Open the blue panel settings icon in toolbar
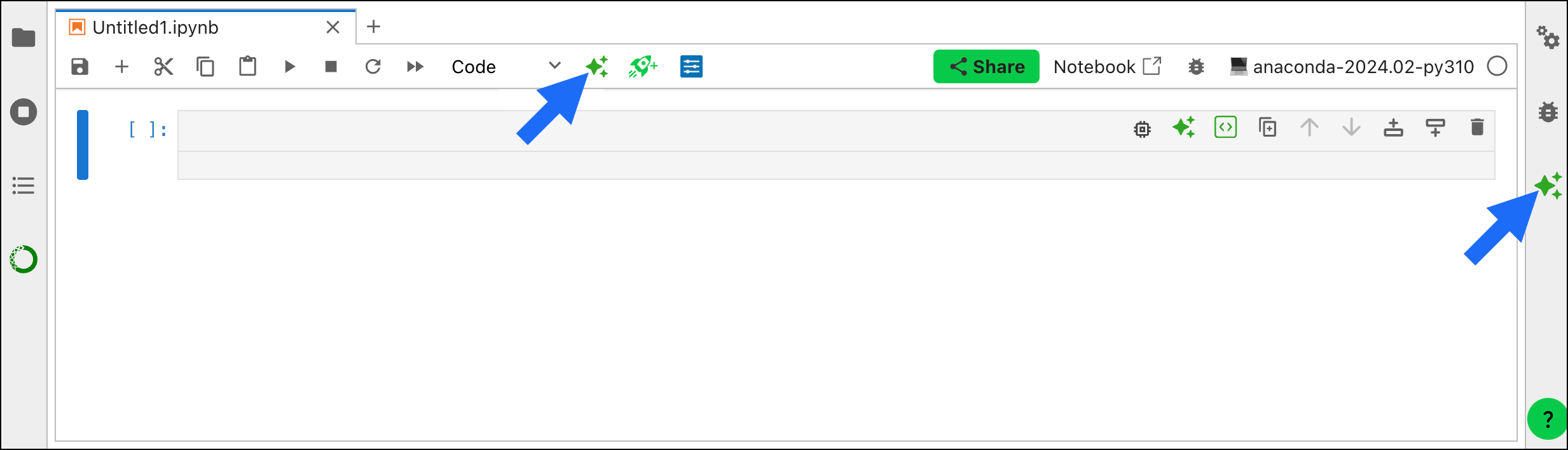The height and width of the screenshot is (450, 1568). pos(691,67)
